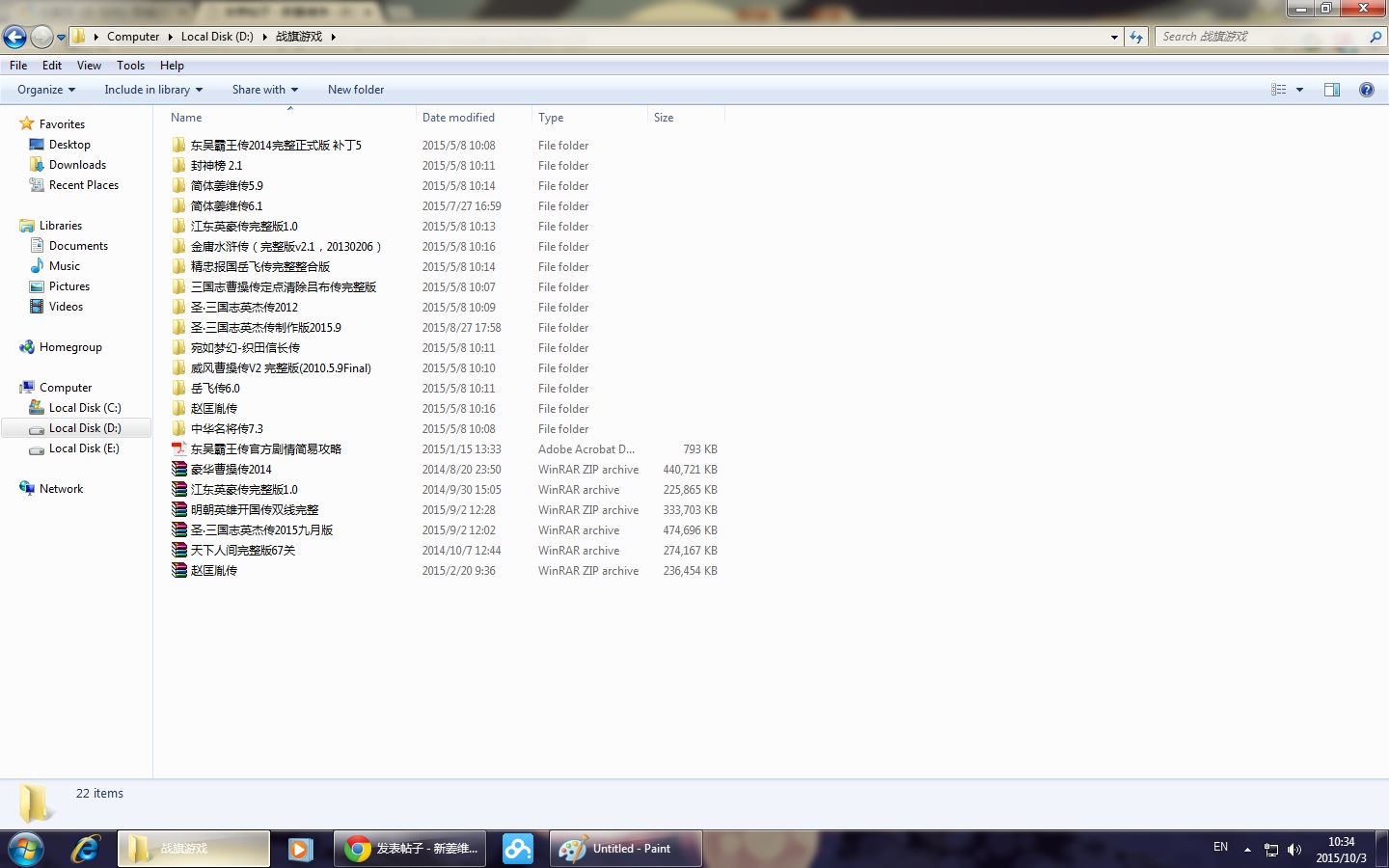Click the Forward navigation arrow button
This screenshot has height=868, width=1389.
(x=41, y=37)
